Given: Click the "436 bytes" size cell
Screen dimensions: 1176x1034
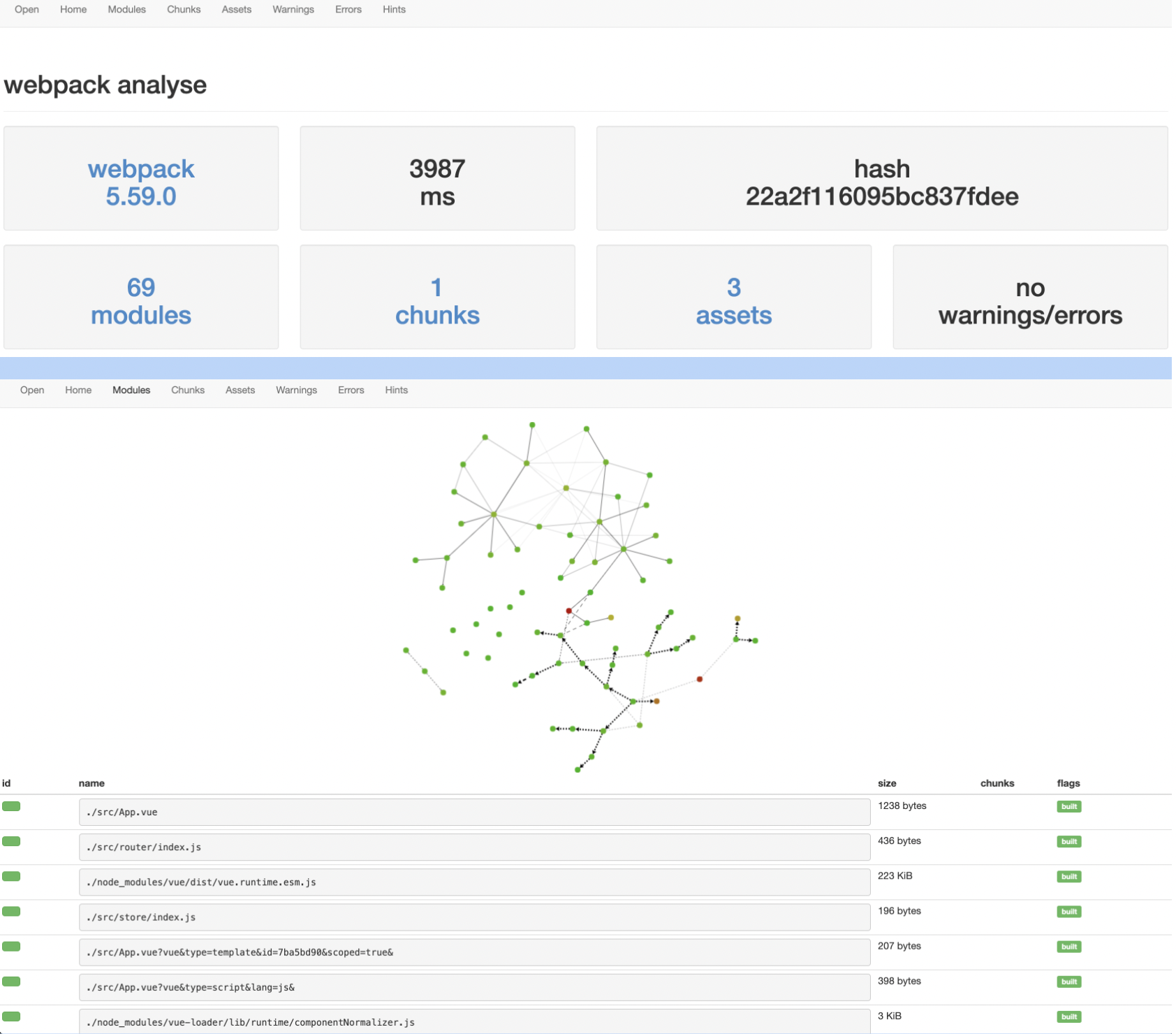Looking at the screenshot, I should tap(899, 840).
